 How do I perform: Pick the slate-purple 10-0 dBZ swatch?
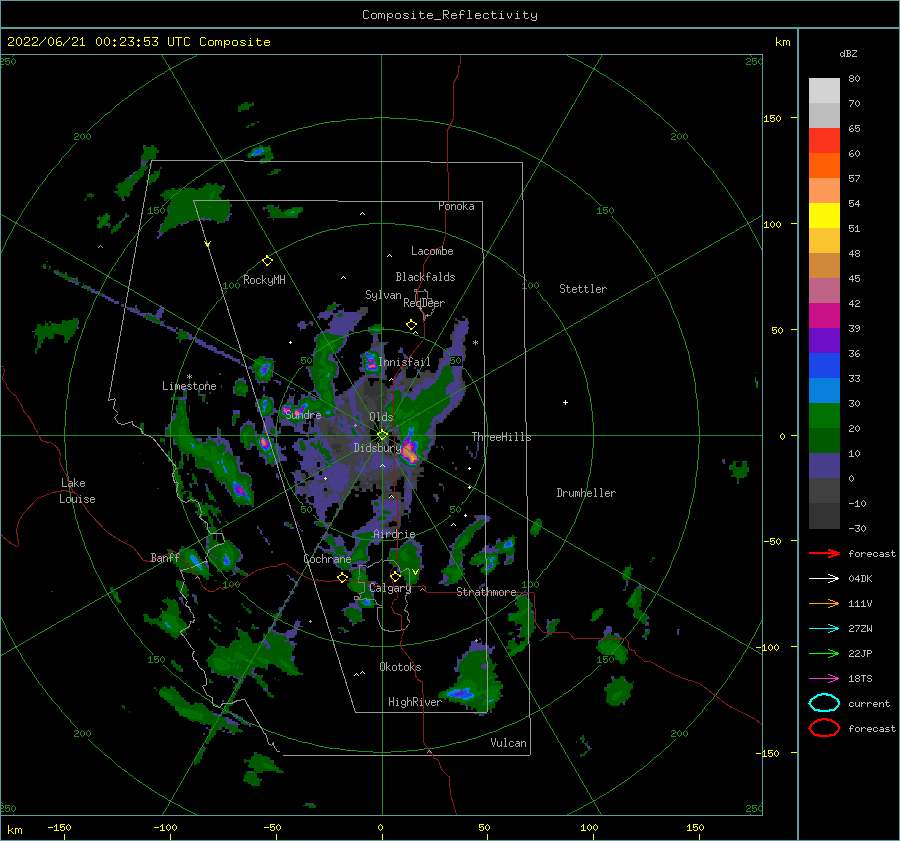[x=824, y=466]
